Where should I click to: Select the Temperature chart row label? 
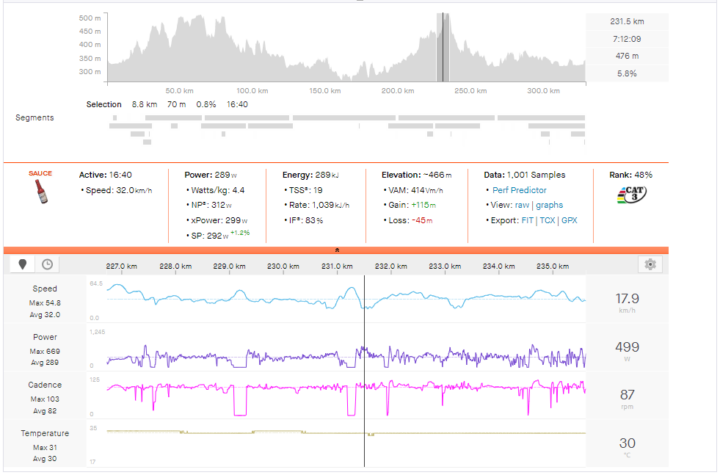point(46,432)
